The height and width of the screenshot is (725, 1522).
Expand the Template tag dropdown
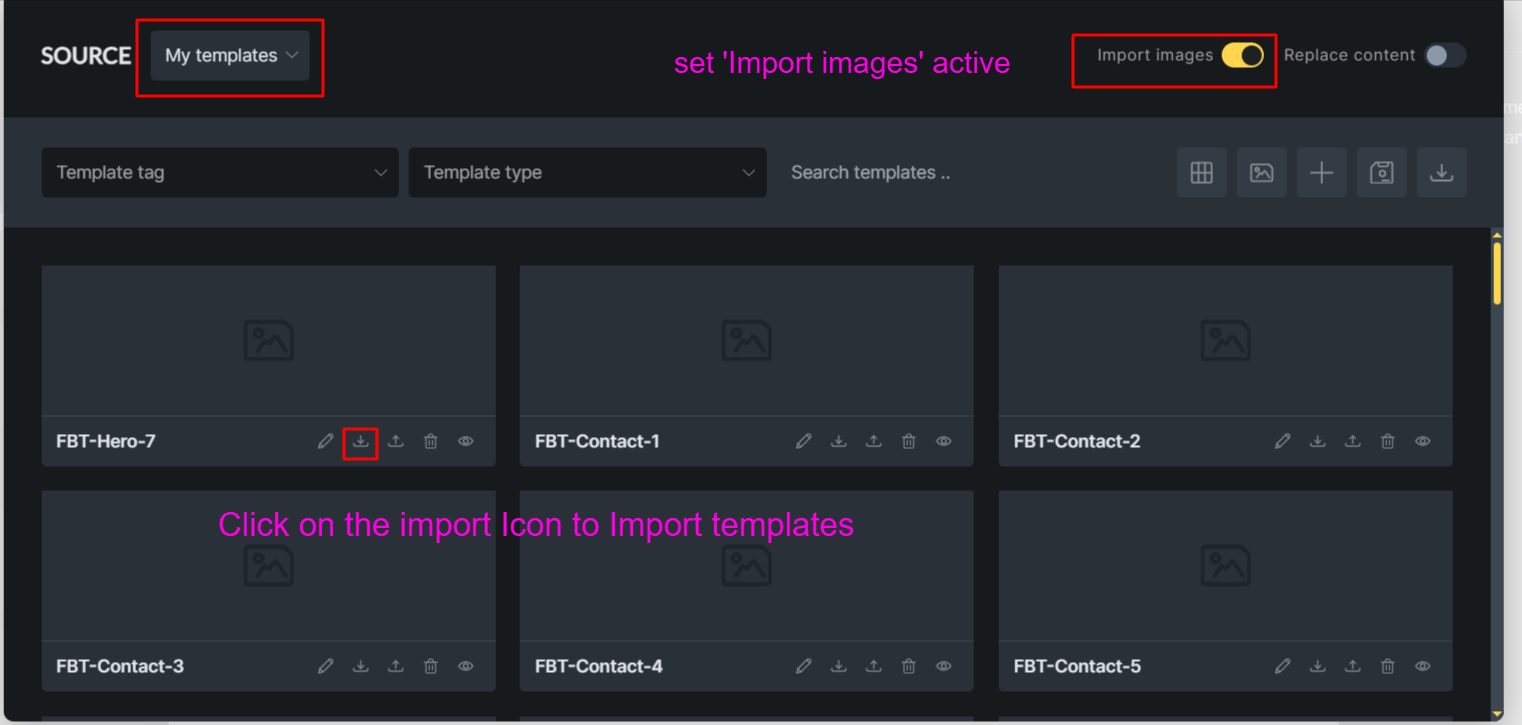coord(220,173)
